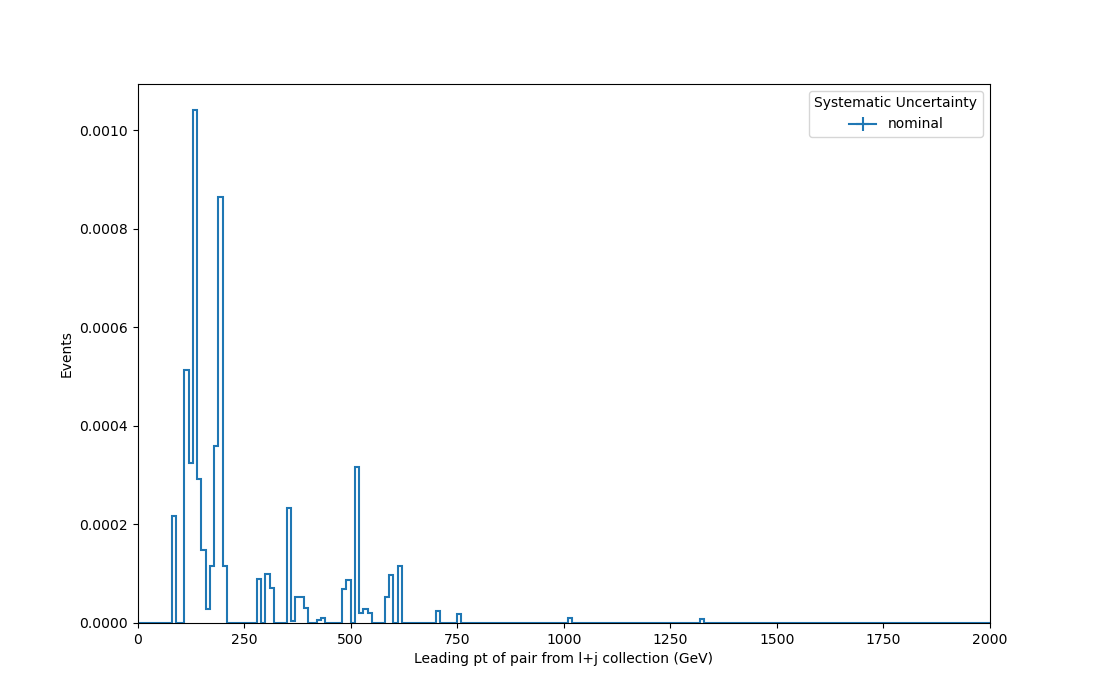Image resolution: width=1100 pixels, height=700 pixels.
Task: Click y-axis tick label 0.0006
Action: (104, 328)
